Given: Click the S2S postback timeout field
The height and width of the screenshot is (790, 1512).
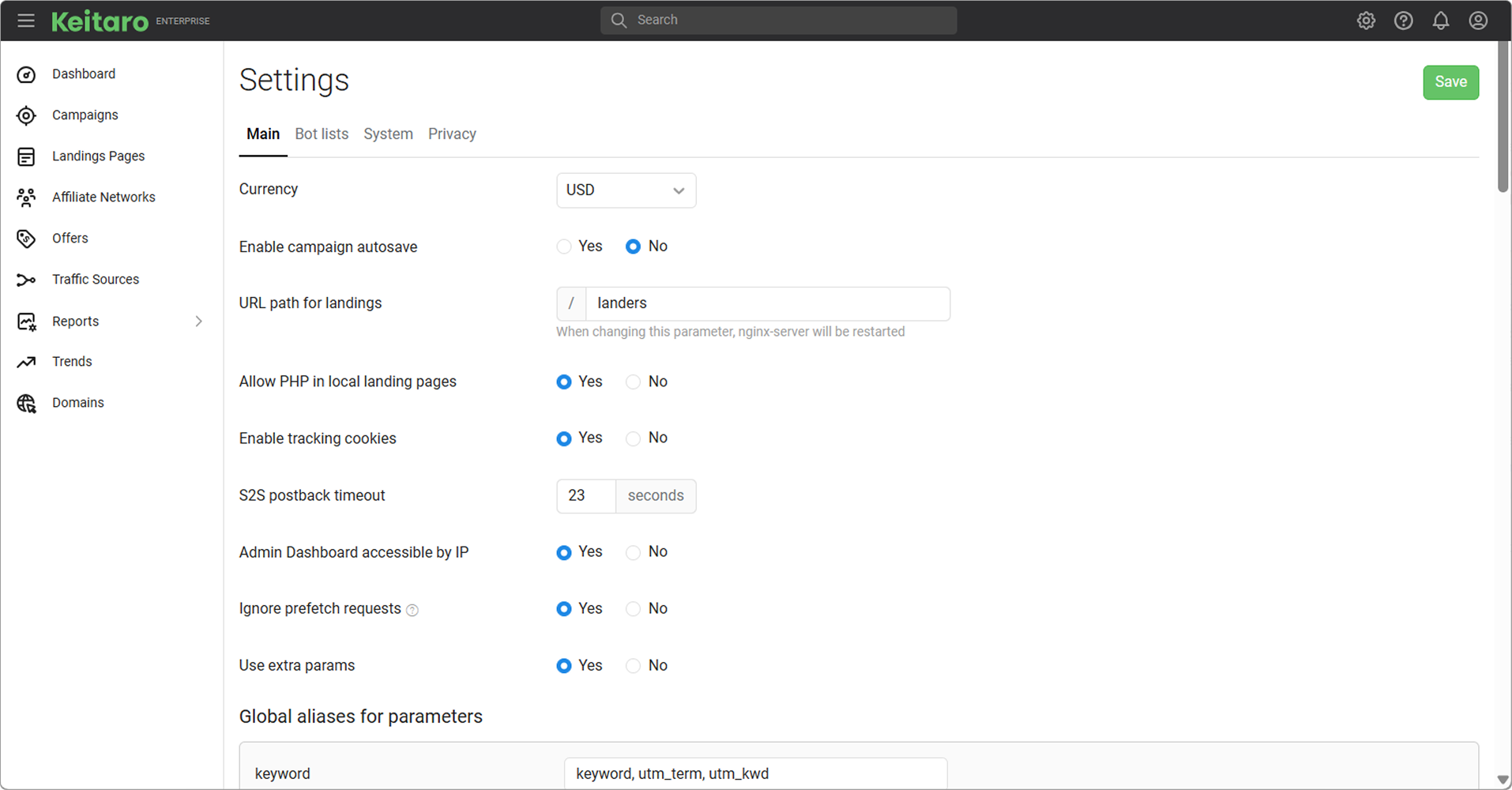Looking at the screenshot, I should point(585,496).
